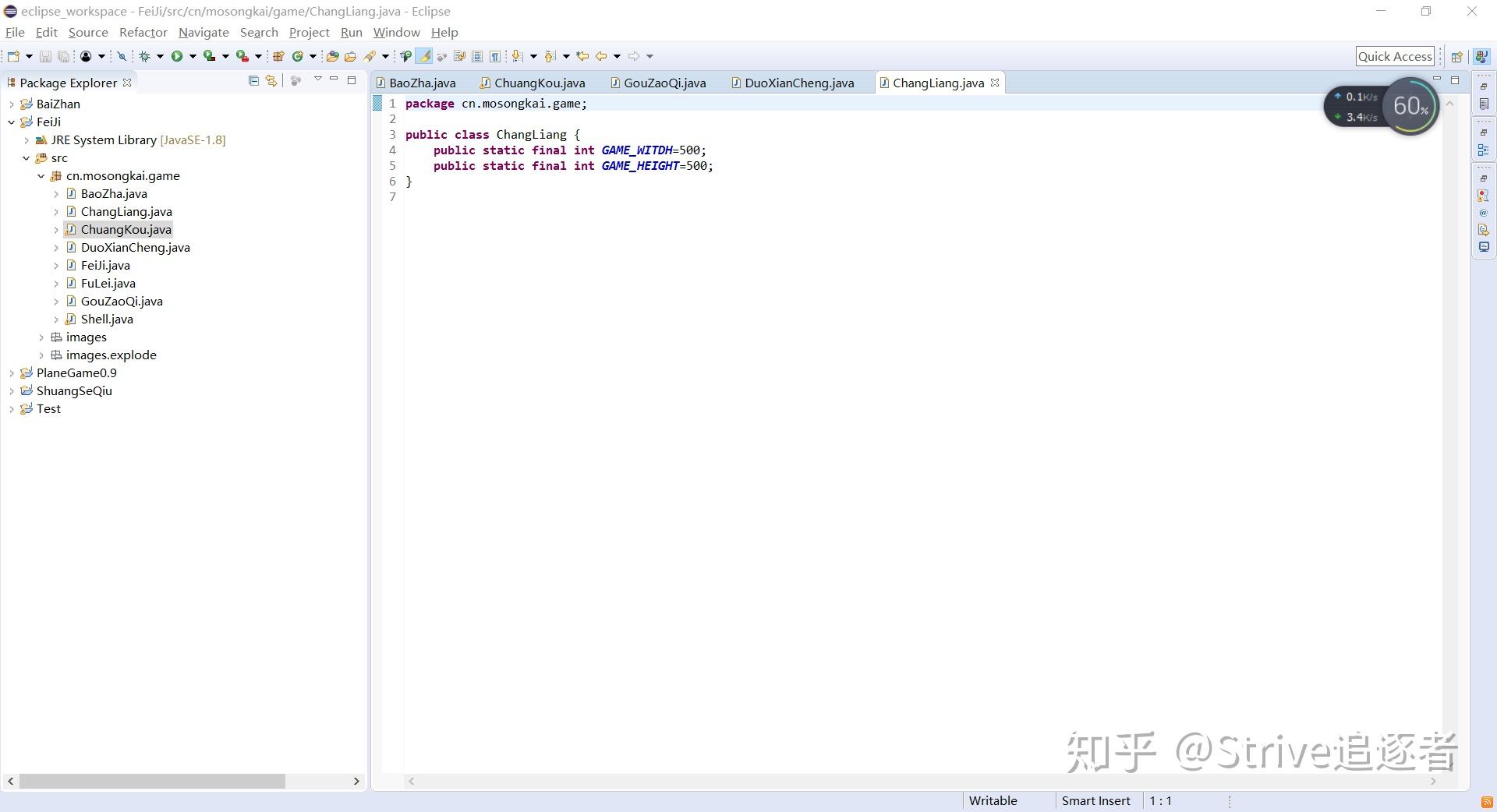Image resolution: width=1497 pixels, height=812 pixels.
Task: Click the 60% network speed overlay
Action: pos(1410,106)
